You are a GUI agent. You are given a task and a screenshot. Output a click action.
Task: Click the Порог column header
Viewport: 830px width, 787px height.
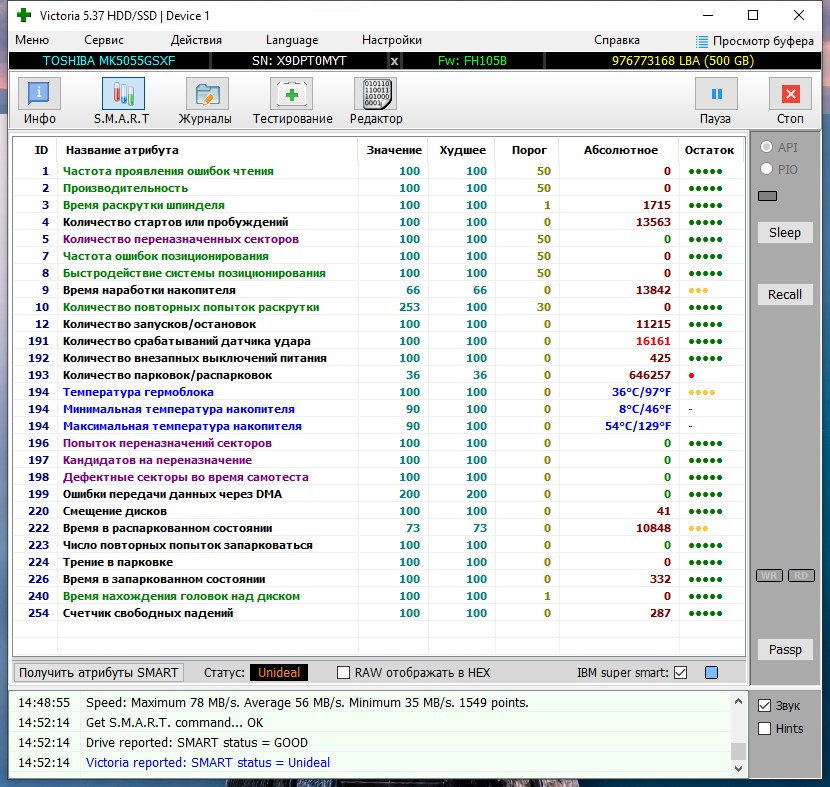click(x=529, y=150)
